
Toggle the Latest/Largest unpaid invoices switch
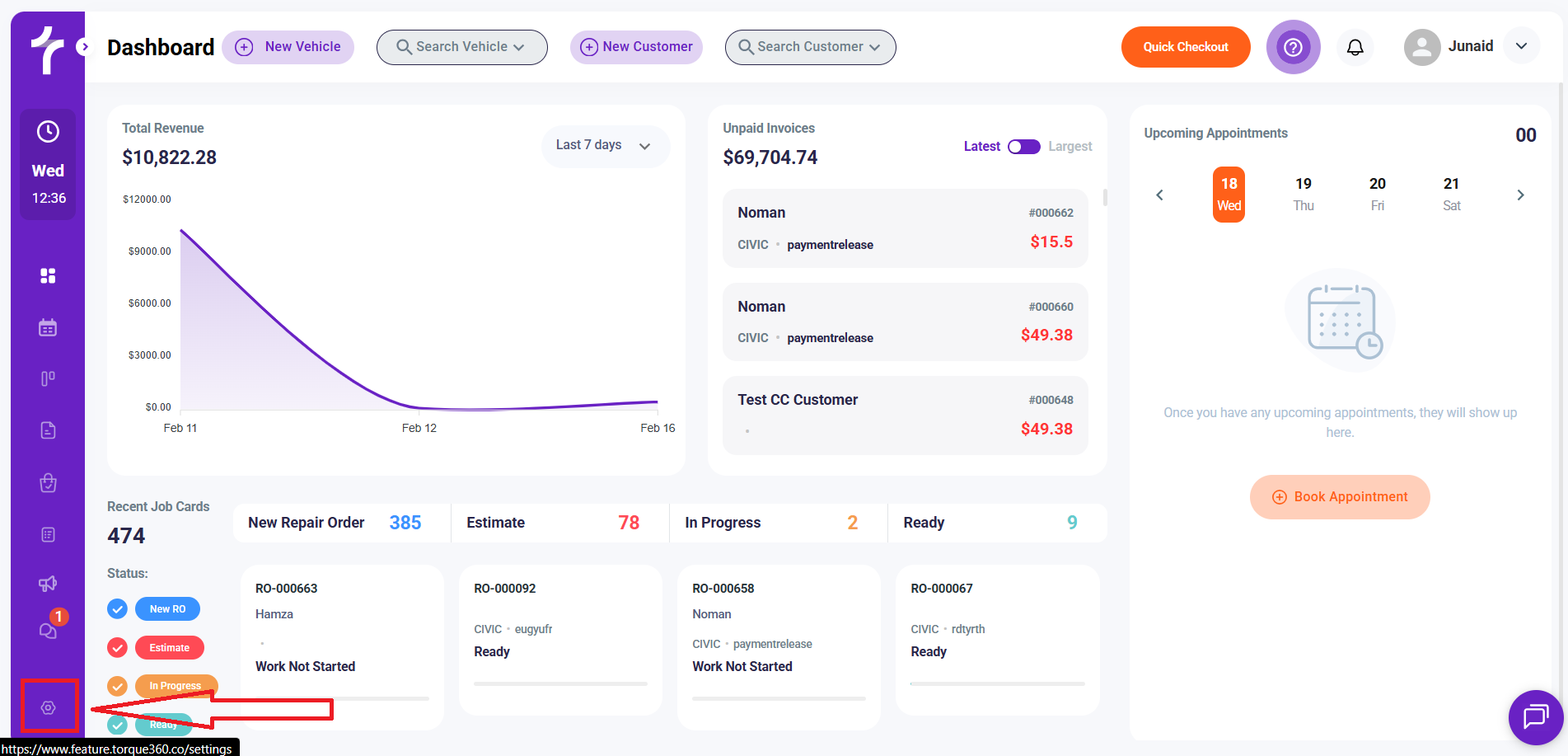point(1024,147)
